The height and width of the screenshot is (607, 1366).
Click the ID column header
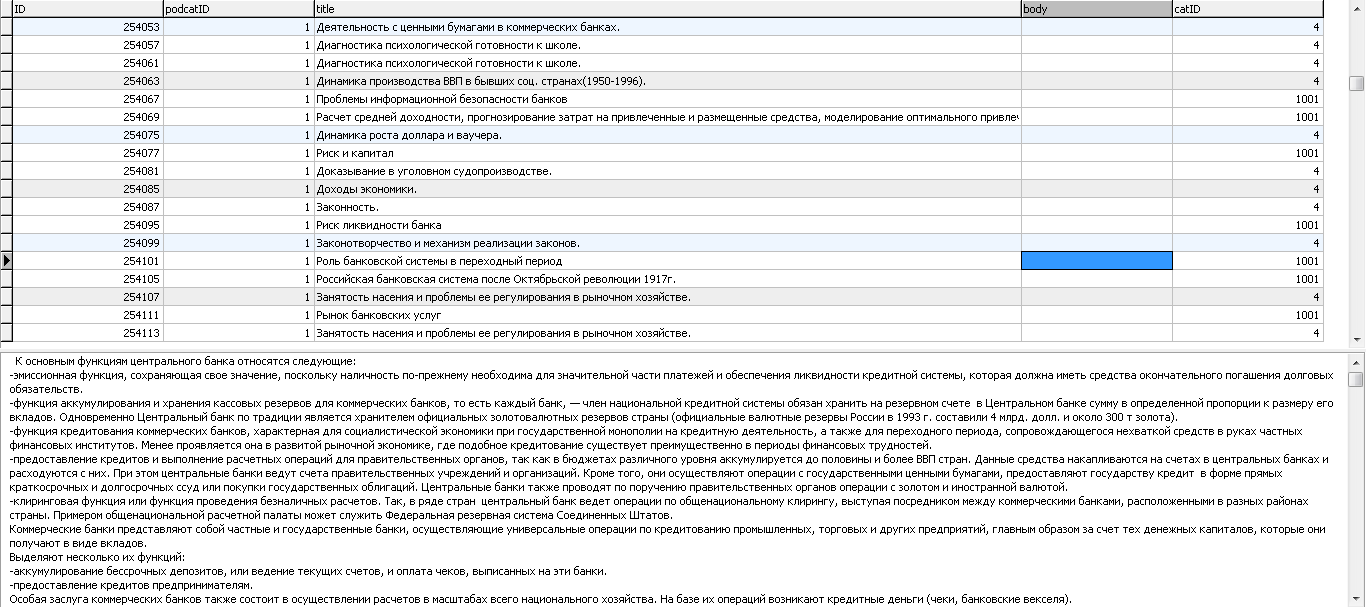click(x=86, y=9)
